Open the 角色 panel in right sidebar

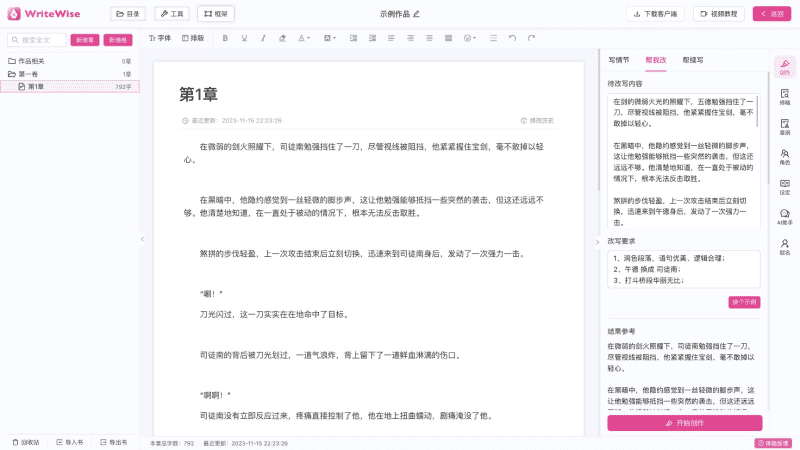point(784,156)
